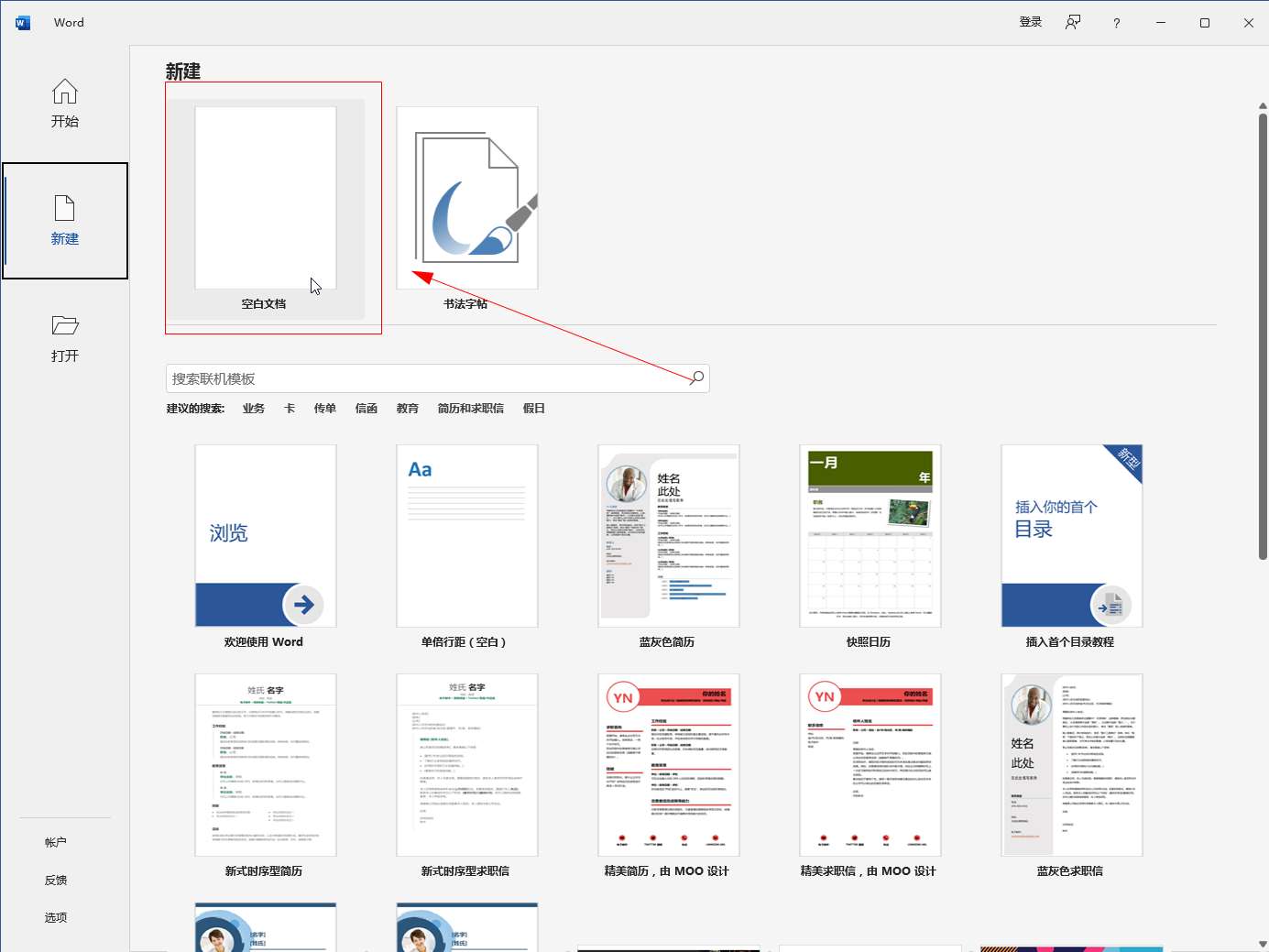The image size is (1269, 952).
Task: Click the search magnifier icon in template search
Action: point(697,378)
